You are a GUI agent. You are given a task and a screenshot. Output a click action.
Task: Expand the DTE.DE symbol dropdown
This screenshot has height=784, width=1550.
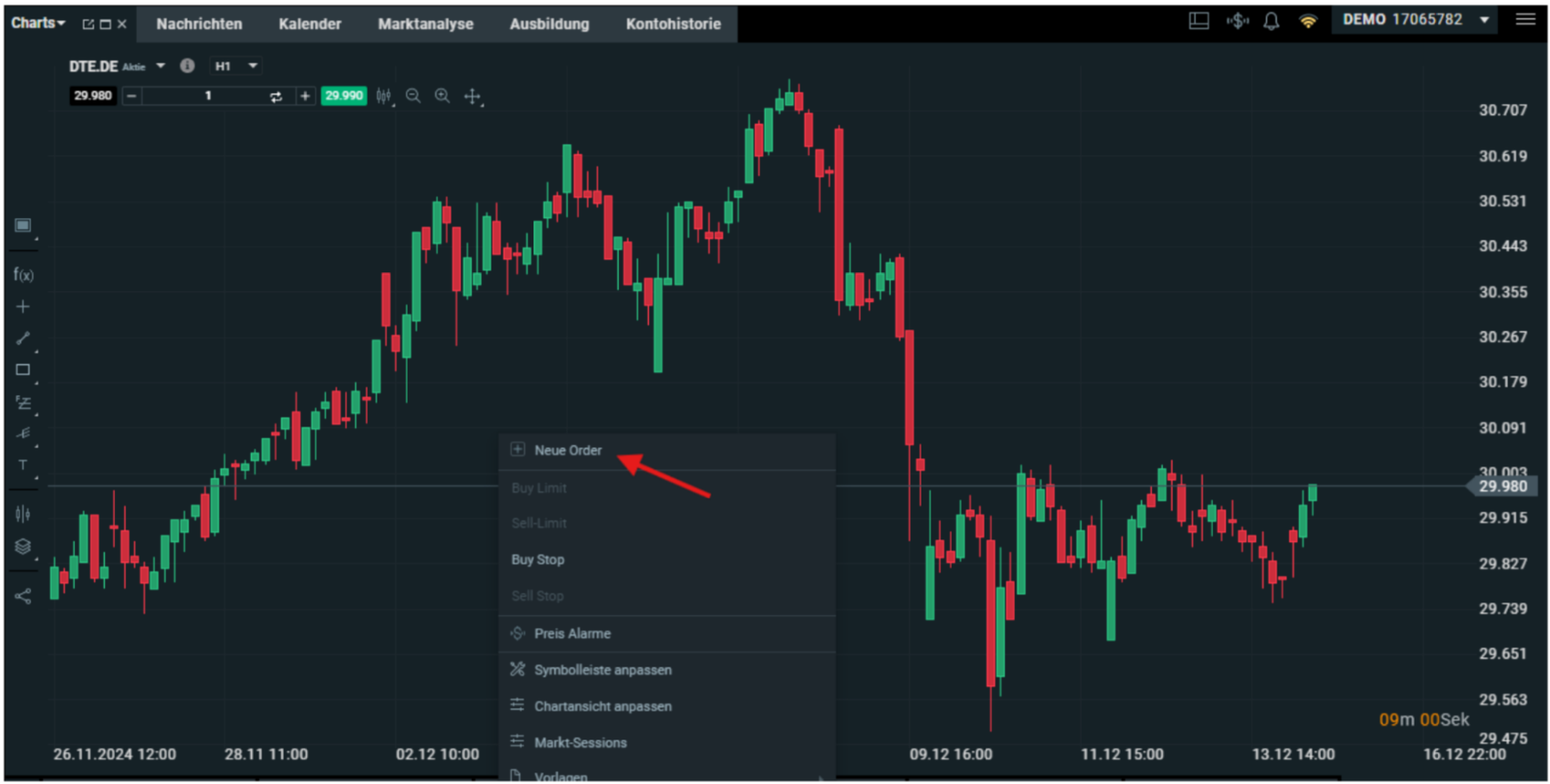[x=161, y=66]
